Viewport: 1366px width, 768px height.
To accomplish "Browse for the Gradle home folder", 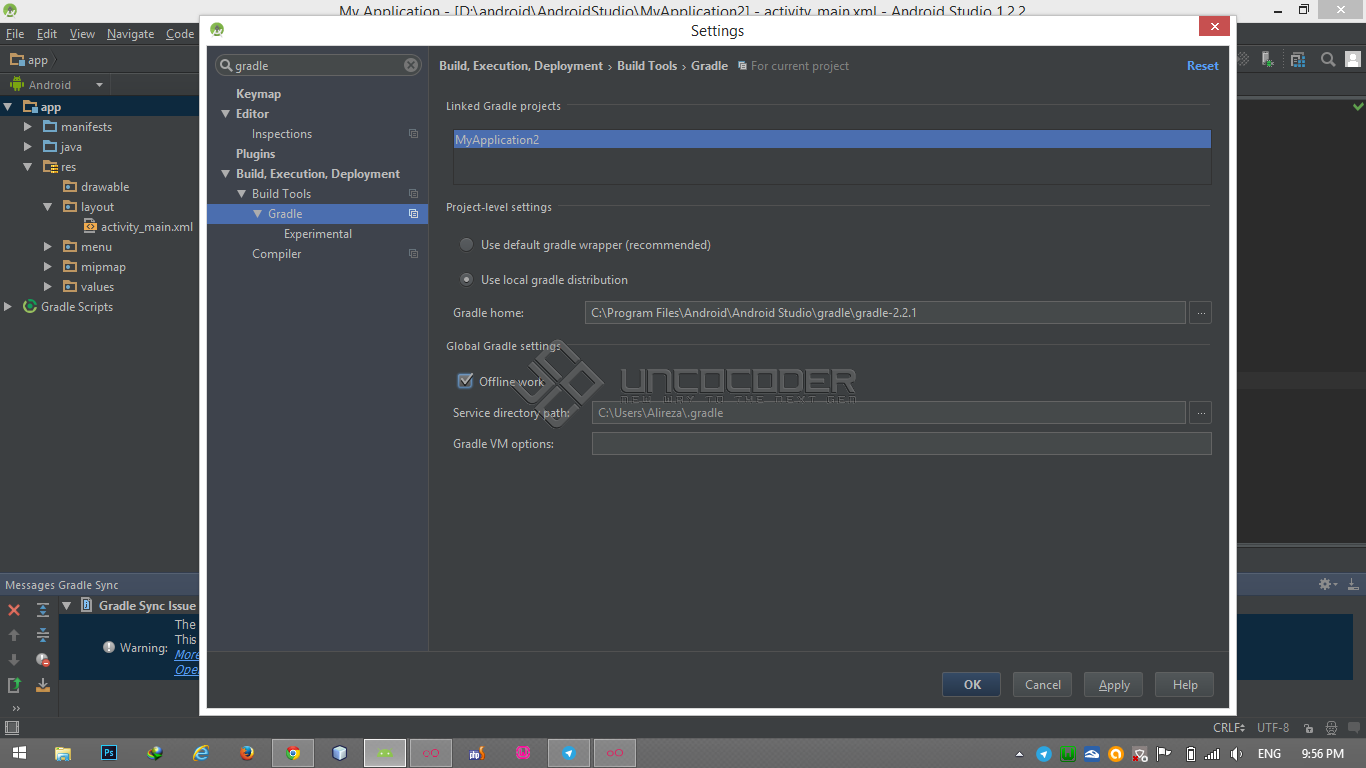I will coord(1201,313).
